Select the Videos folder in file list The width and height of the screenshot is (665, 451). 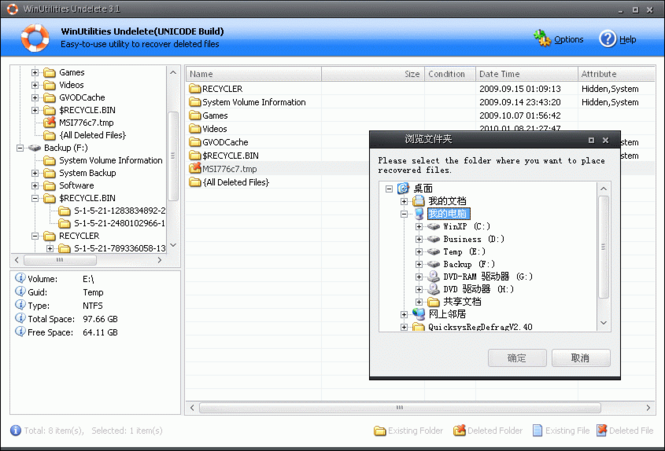pyautogui.click(x=214, y=129)
